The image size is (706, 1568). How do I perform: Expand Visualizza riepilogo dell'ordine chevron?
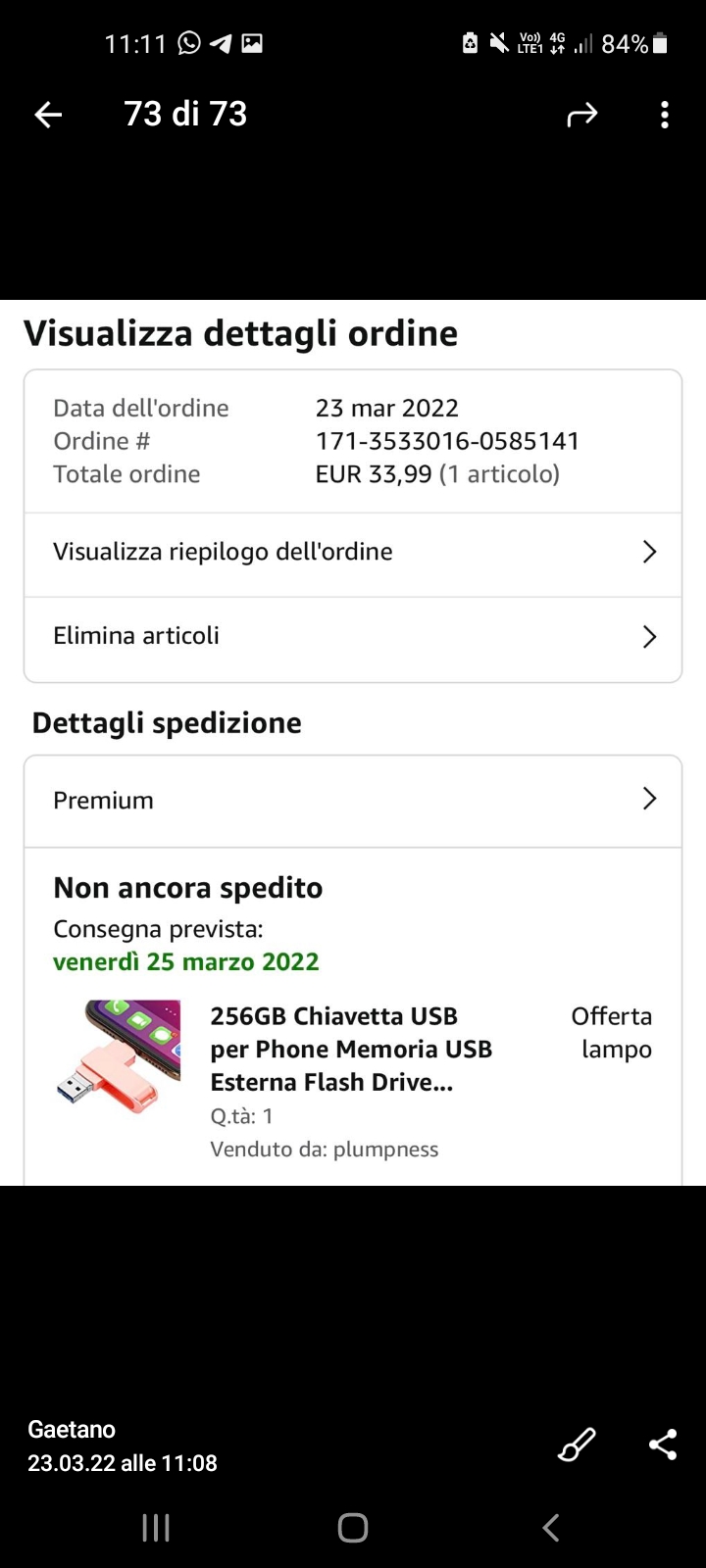coord(649,553)
